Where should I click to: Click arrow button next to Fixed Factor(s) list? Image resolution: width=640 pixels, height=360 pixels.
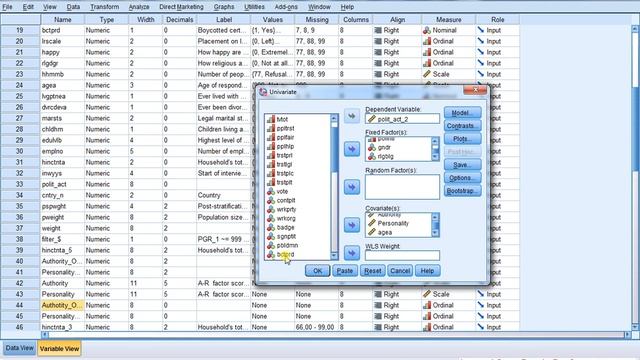pyautogui.click(x=351, y=149)
